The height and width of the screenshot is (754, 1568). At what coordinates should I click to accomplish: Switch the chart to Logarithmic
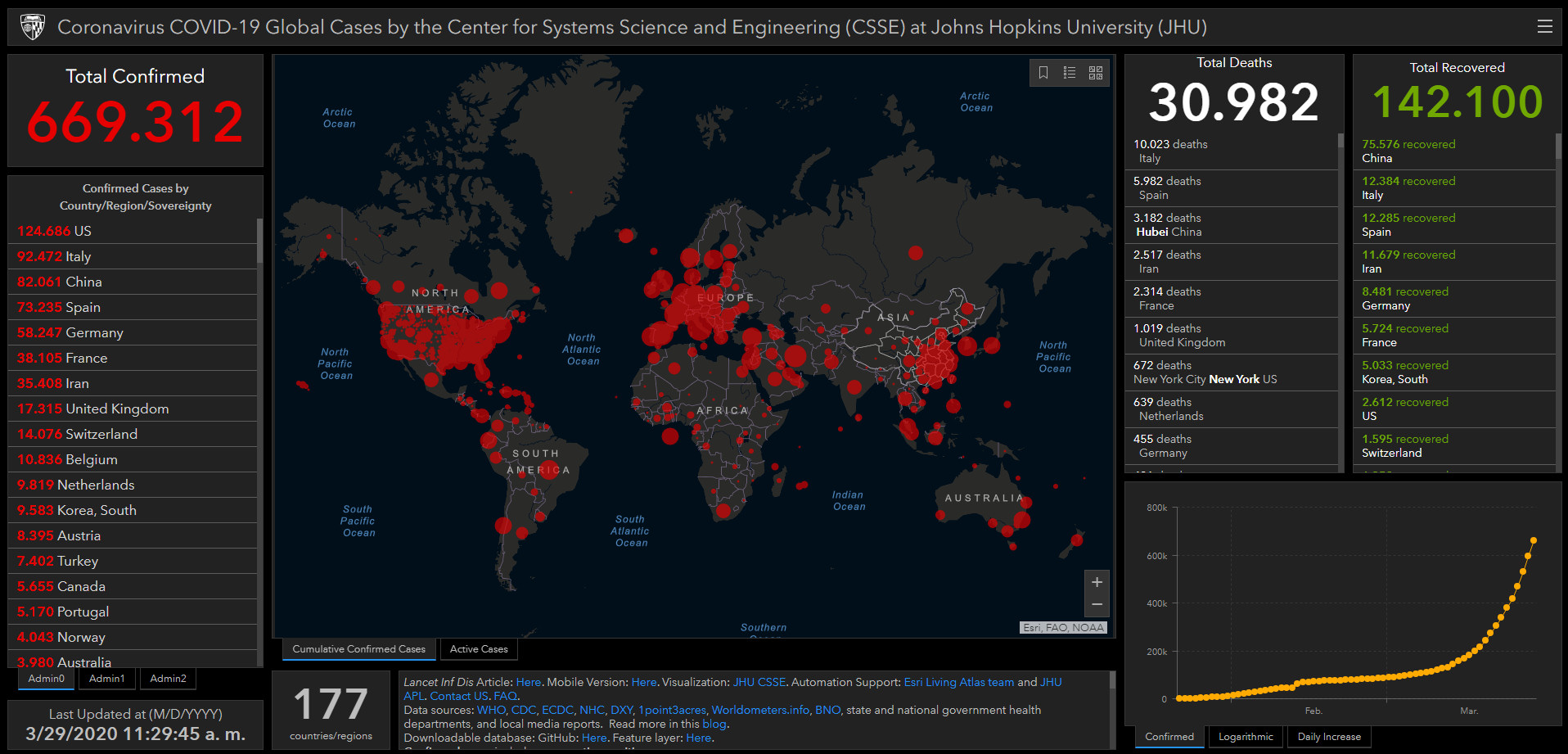coord(1246,737)
